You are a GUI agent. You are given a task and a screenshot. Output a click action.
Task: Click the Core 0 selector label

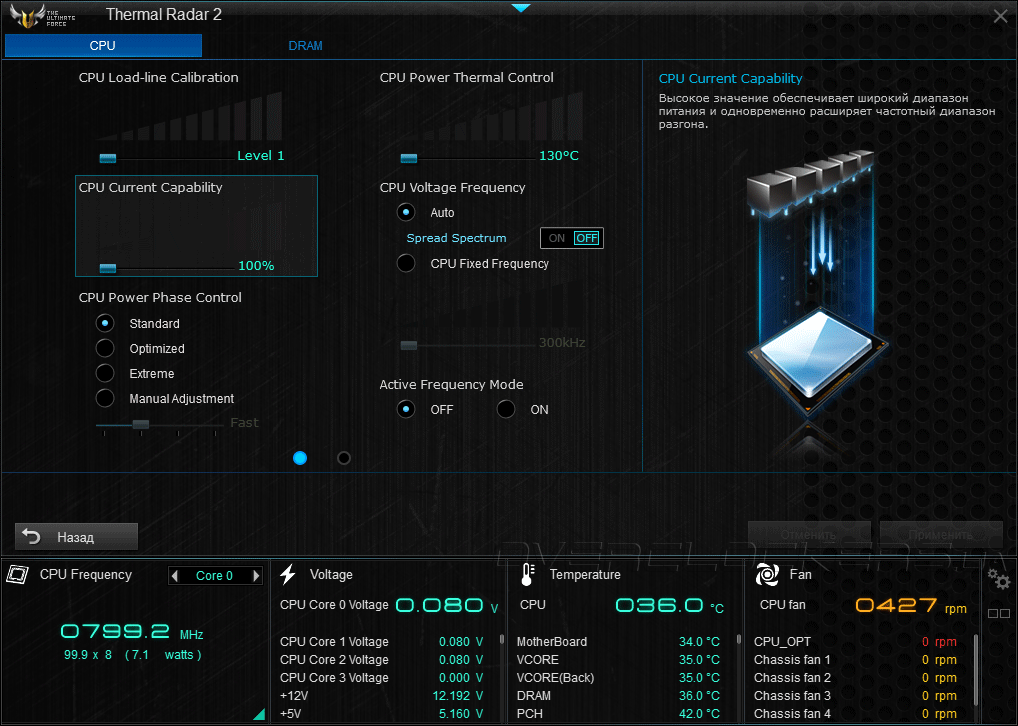(214, 575)
